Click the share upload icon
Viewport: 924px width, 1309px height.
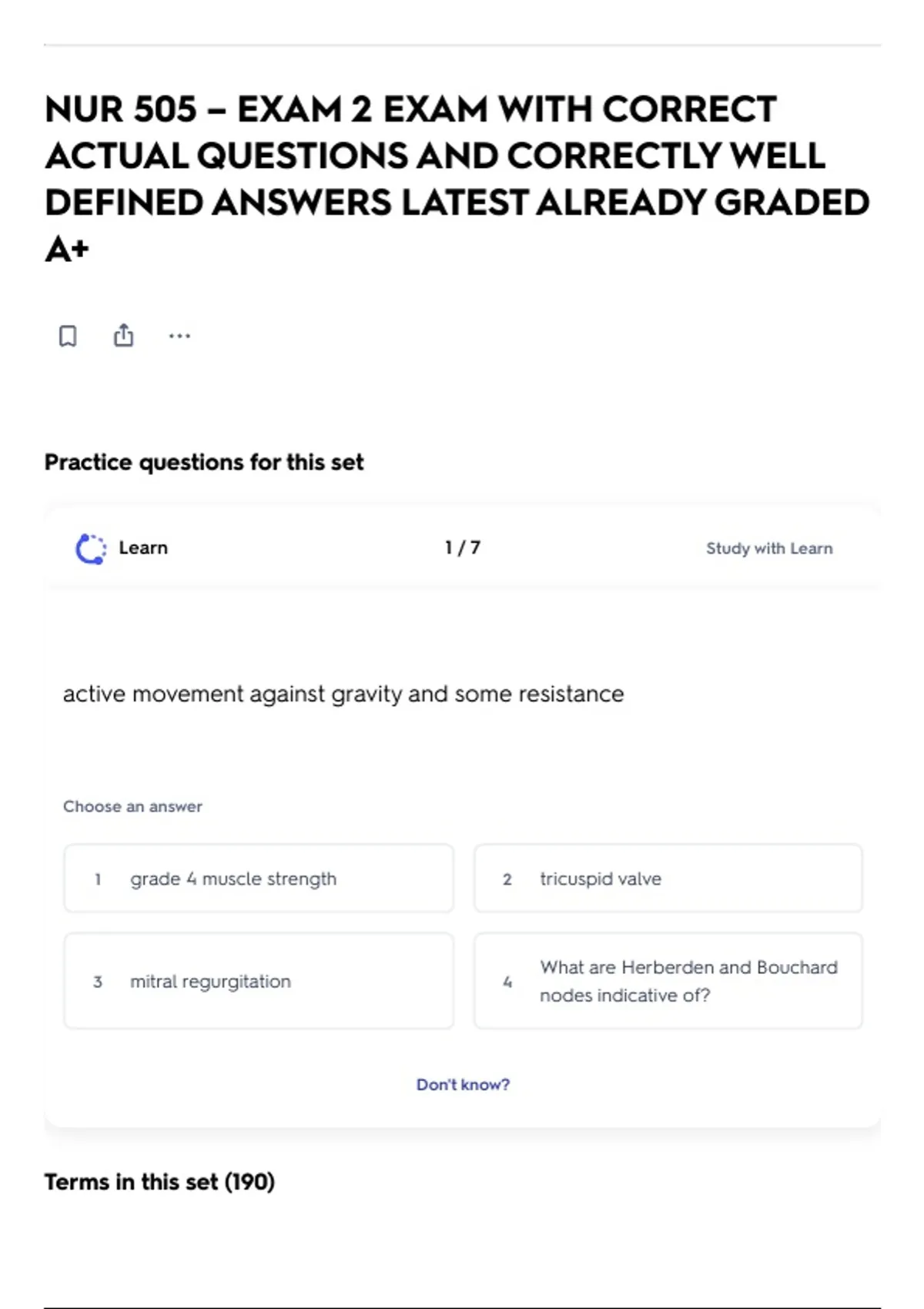[x=123, y=335]
